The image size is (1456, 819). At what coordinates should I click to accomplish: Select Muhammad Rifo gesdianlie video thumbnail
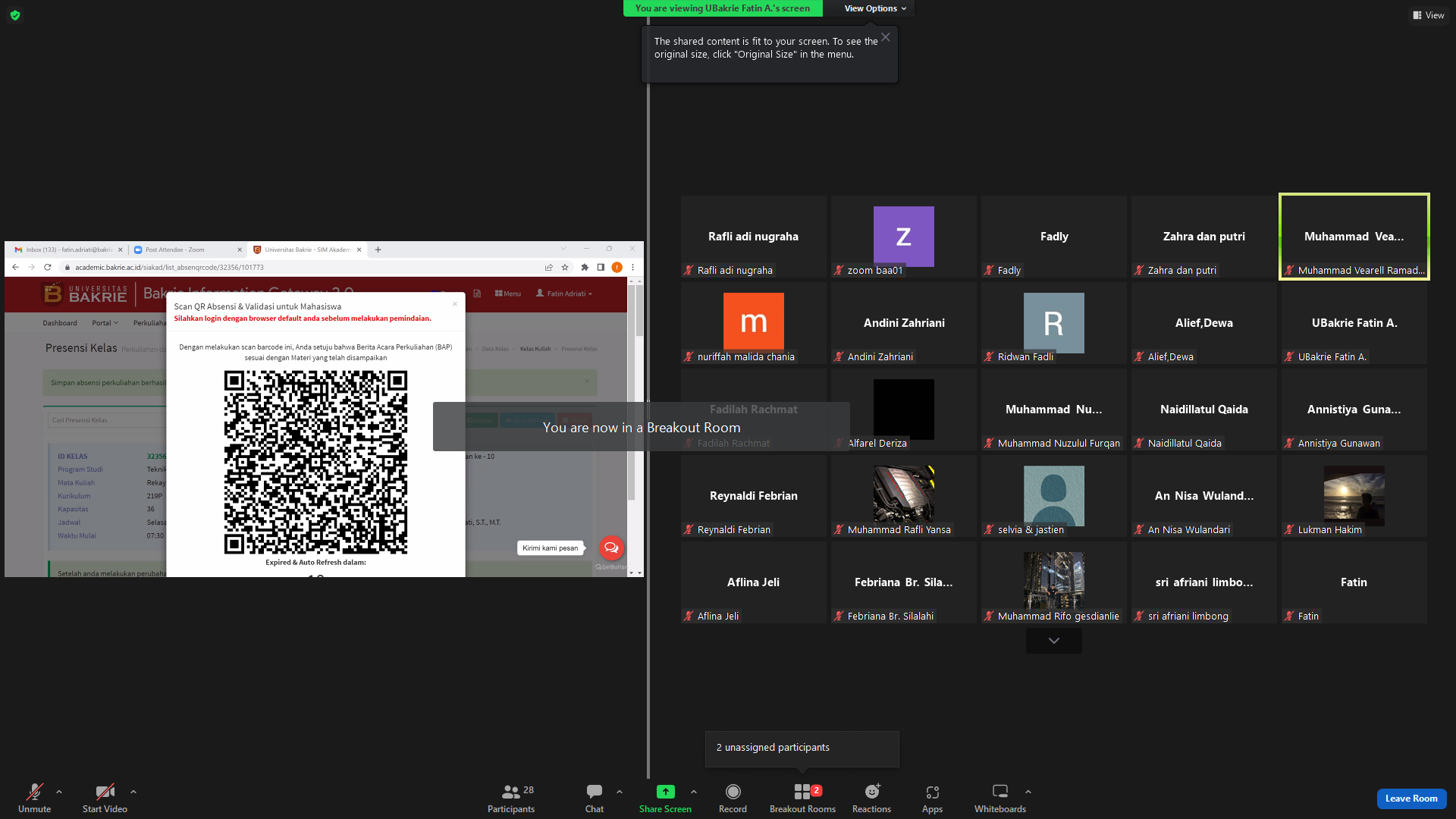1054,581
